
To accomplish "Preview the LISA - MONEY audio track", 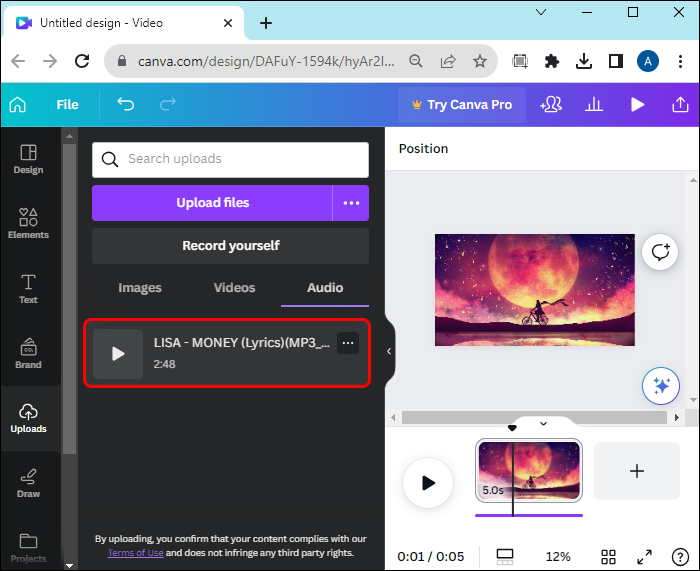I will point(118,354).
